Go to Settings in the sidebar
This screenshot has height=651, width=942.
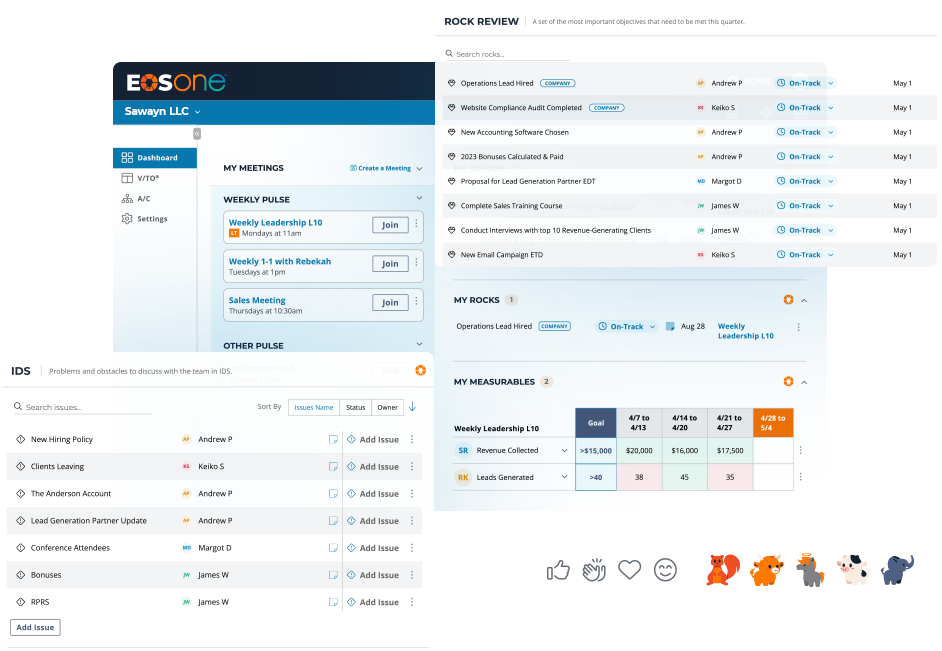coord(152,219)
